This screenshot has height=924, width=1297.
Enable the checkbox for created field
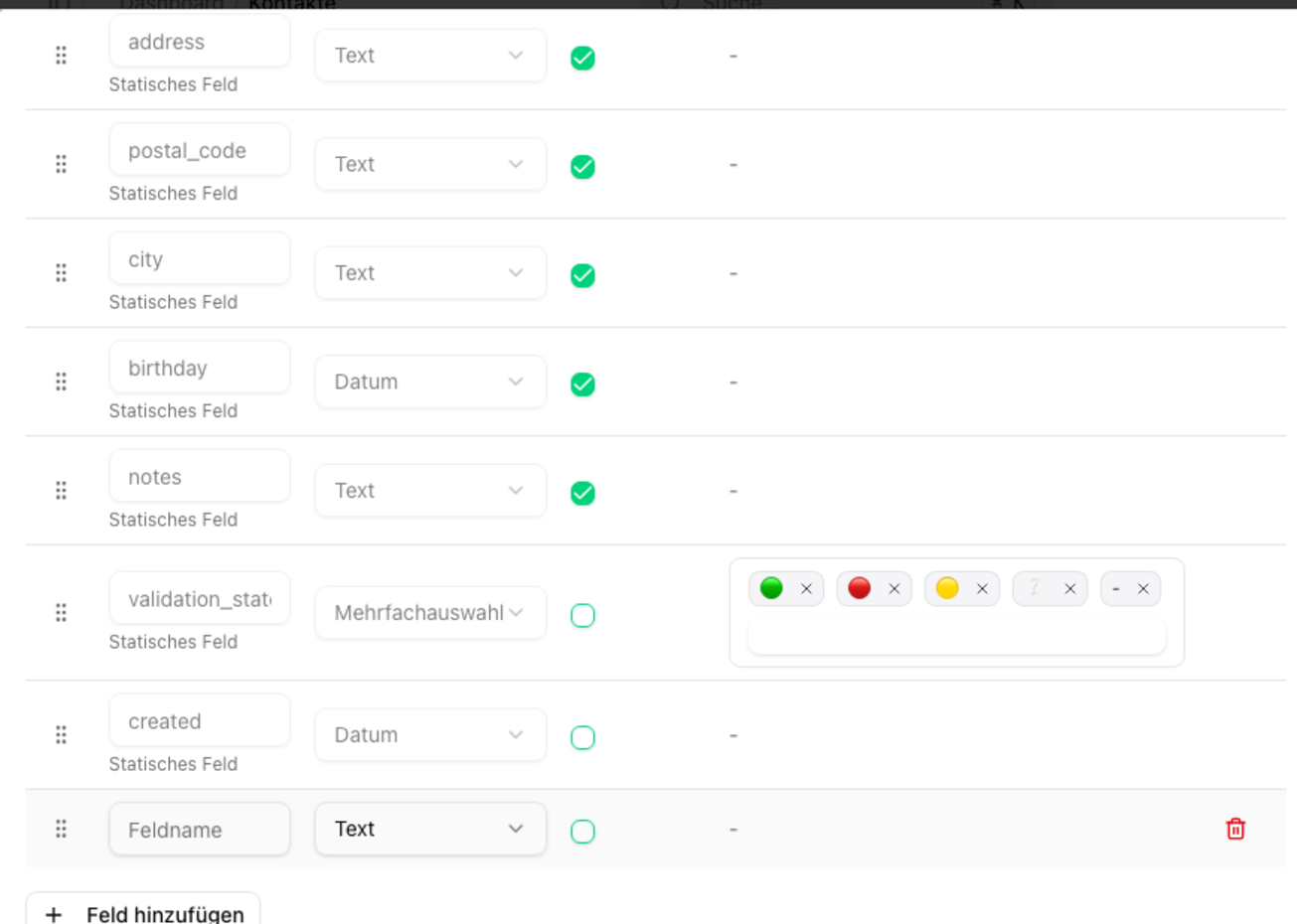583,737
